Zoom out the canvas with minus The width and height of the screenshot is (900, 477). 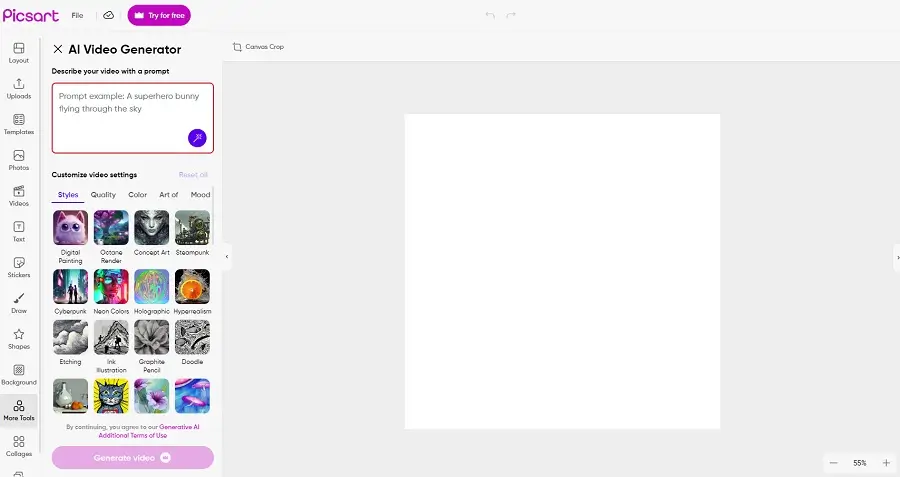(x=833, y=463)
